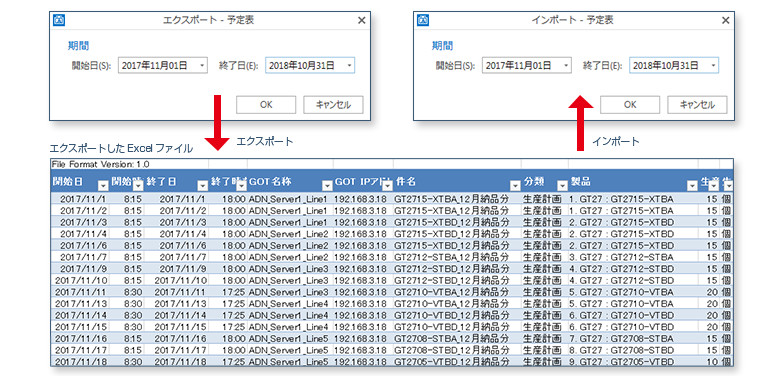Image resolution: width=780 pixels, height=387 pixels.
Task: Confirm the インポート dialog with OK
Action: point(630,105)
